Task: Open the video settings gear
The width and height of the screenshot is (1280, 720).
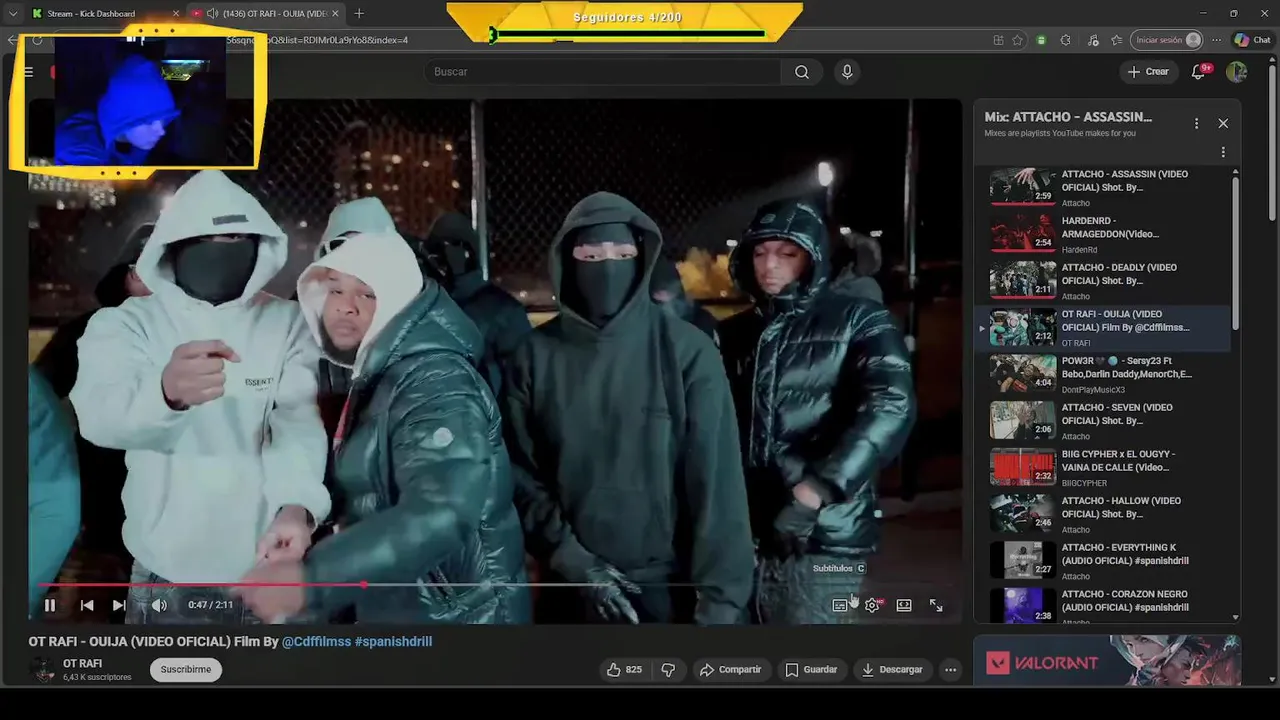Action: click(x=872, y=605)
